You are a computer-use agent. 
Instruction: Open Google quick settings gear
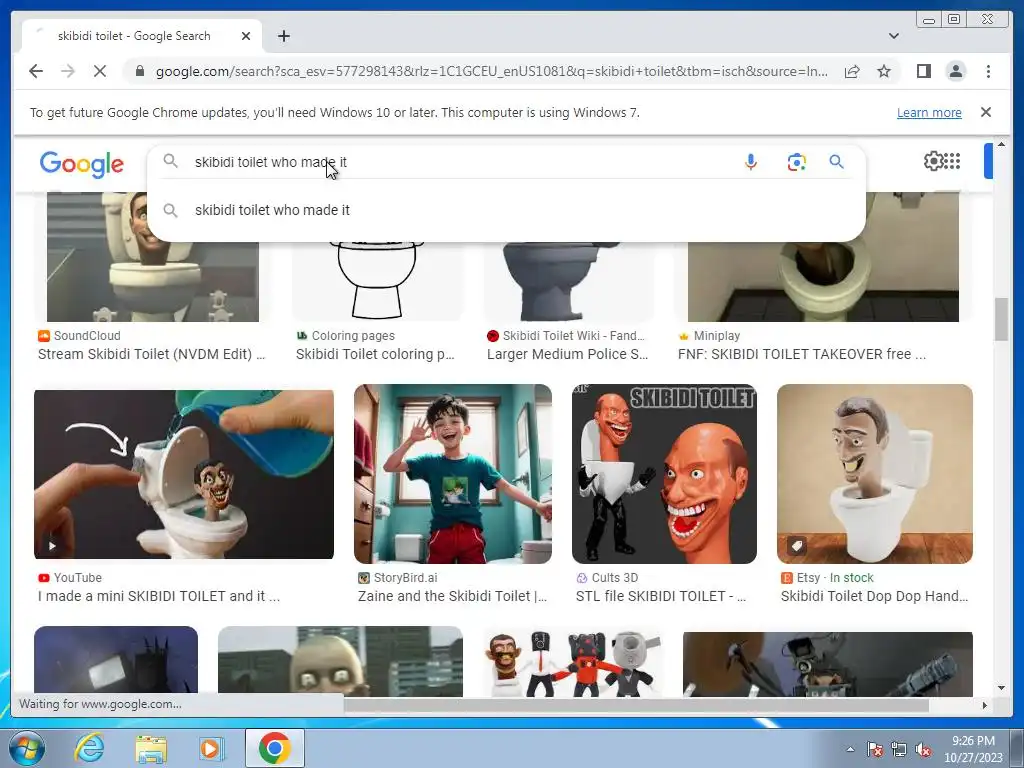click(x=934, y=161)
